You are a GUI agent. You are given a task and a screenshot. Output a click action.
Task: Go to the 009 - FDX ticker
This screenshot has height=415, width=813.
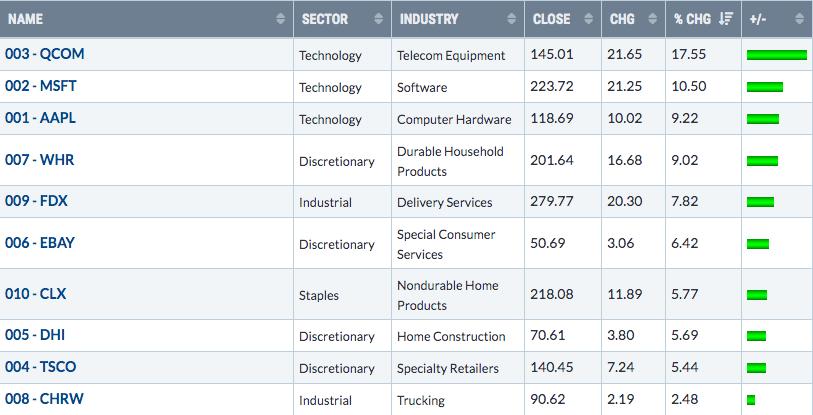(37, 201)
